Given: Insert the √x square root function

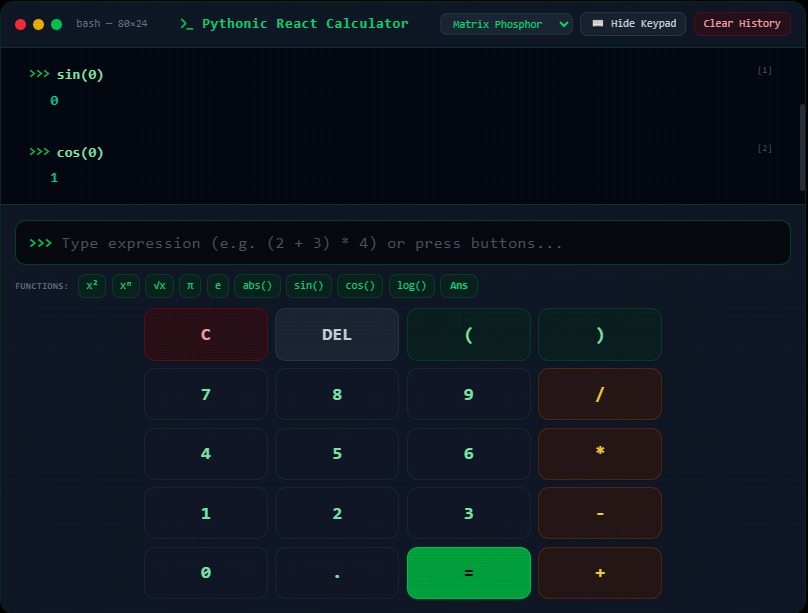Looking at the screenshot, I should click(x=159, y=286).
